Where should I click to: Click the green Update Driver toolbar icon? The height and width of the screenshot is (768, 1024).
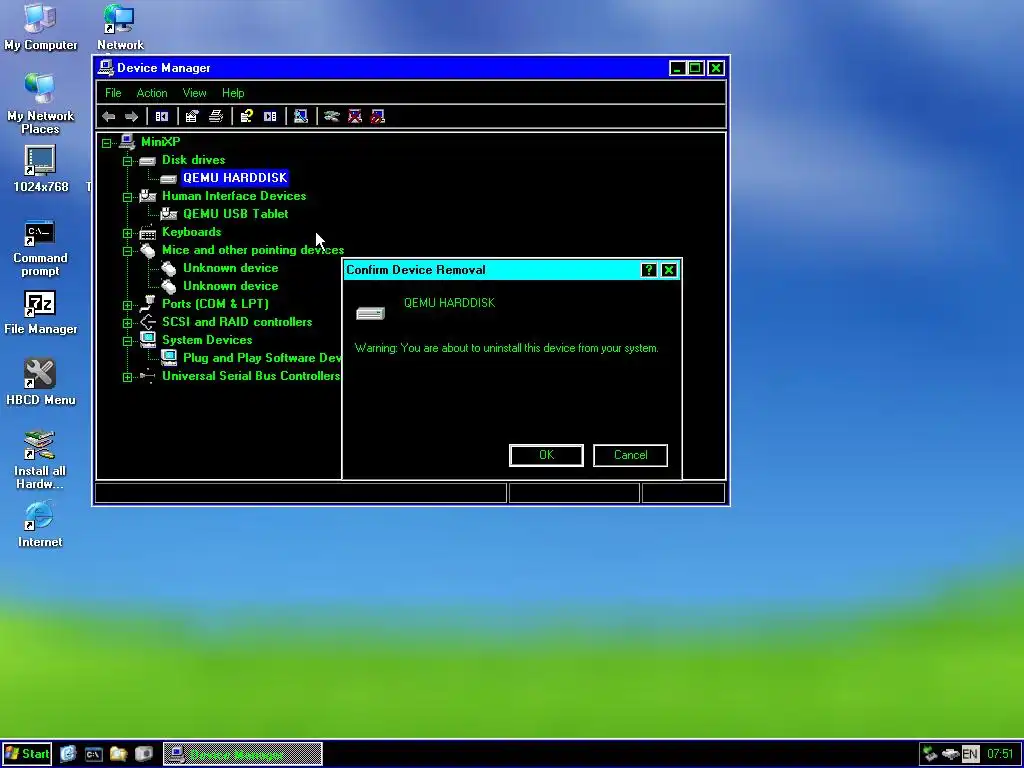coord(332,116)
